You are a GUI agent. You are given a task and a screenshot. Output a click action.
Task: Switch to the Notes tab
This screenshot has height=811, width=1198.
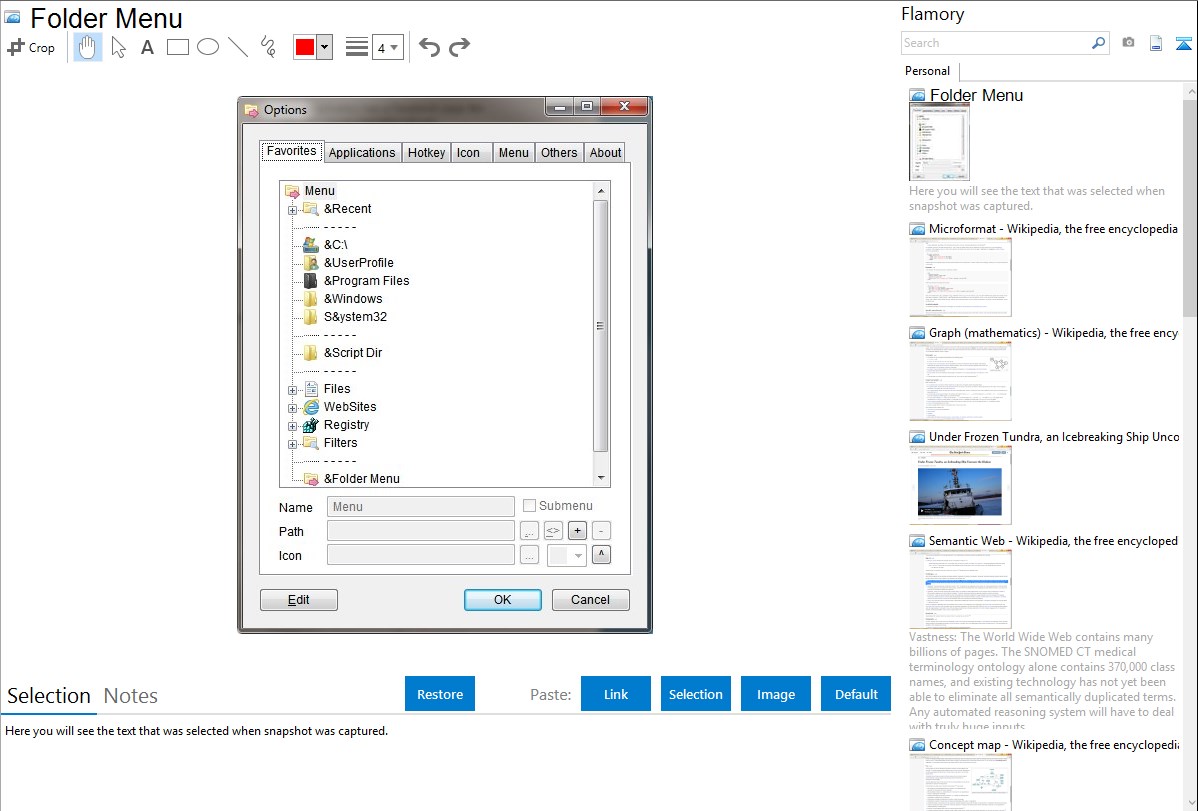[131, 696]
